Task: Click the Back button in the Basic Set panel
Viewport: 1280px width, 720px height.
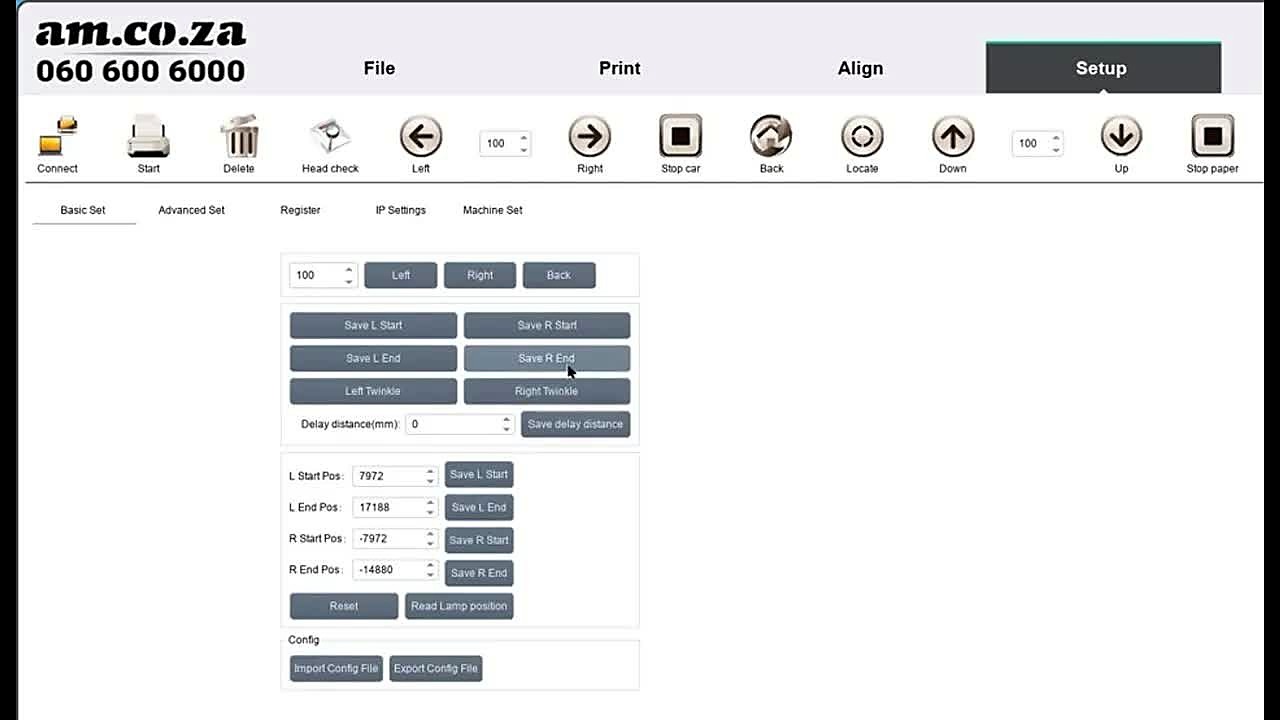Action: (559, 275)
